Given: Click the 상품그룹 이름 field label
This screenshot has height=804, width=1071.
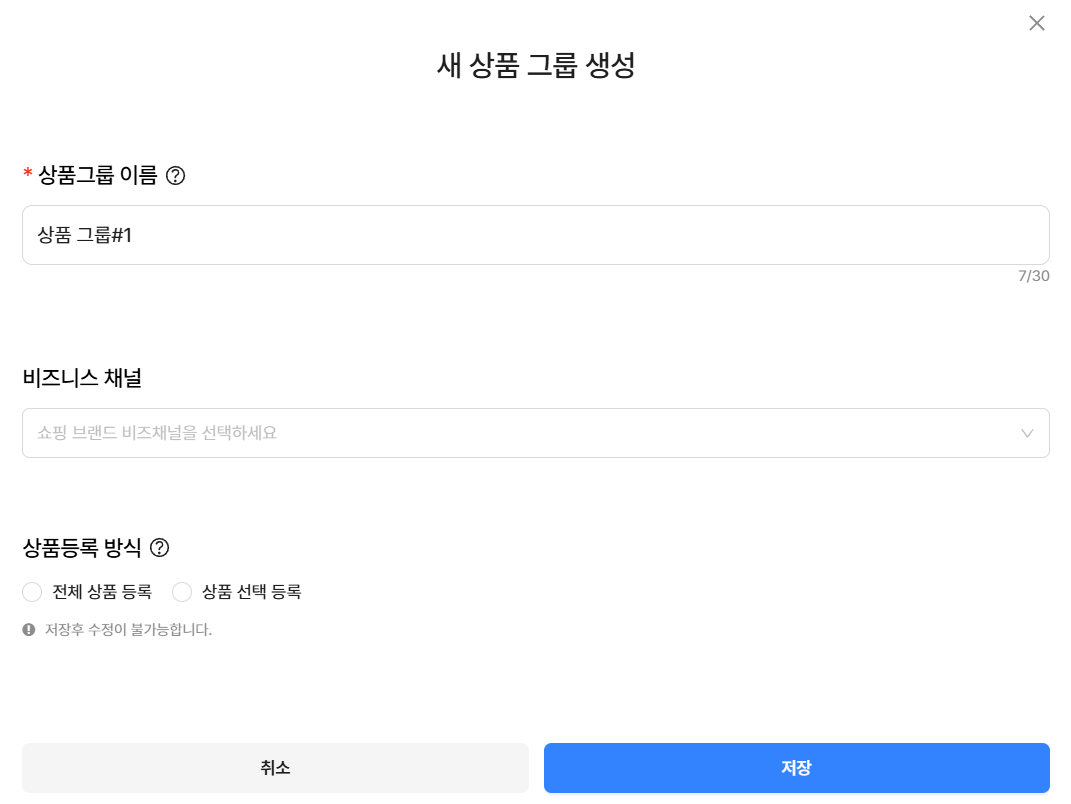Looking at the screenshot, I should coord(98,175).
